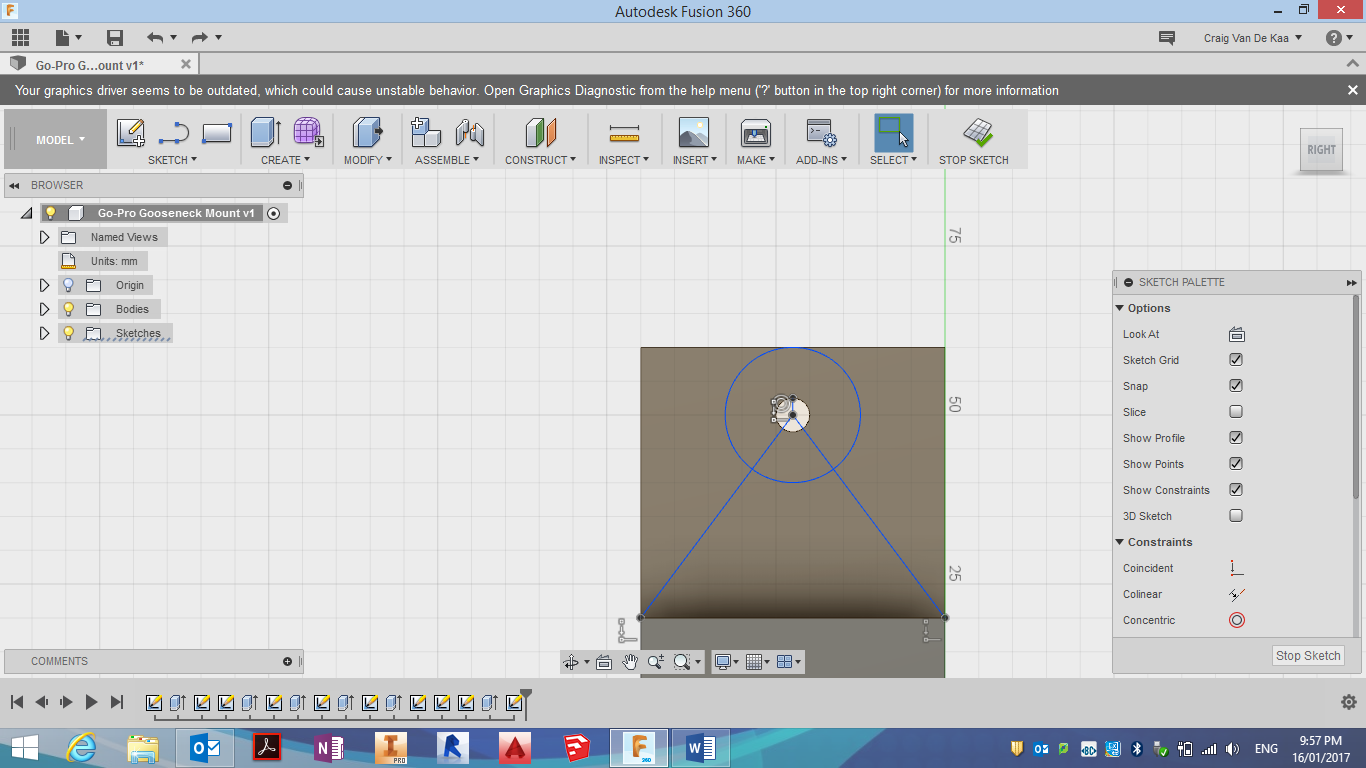This screenshot has height=768, width=1366.
Task: Click the New Component assemble icon
Action: pos(427,133)
